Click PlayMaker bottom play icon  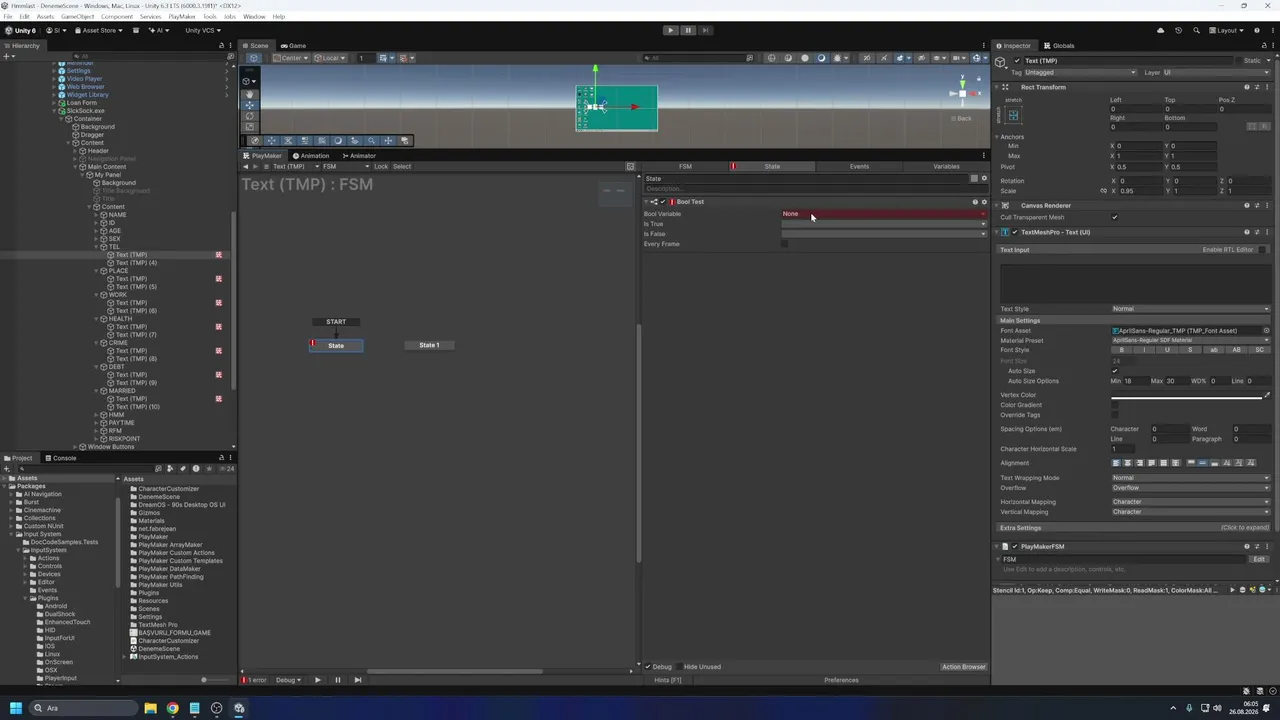318,680
